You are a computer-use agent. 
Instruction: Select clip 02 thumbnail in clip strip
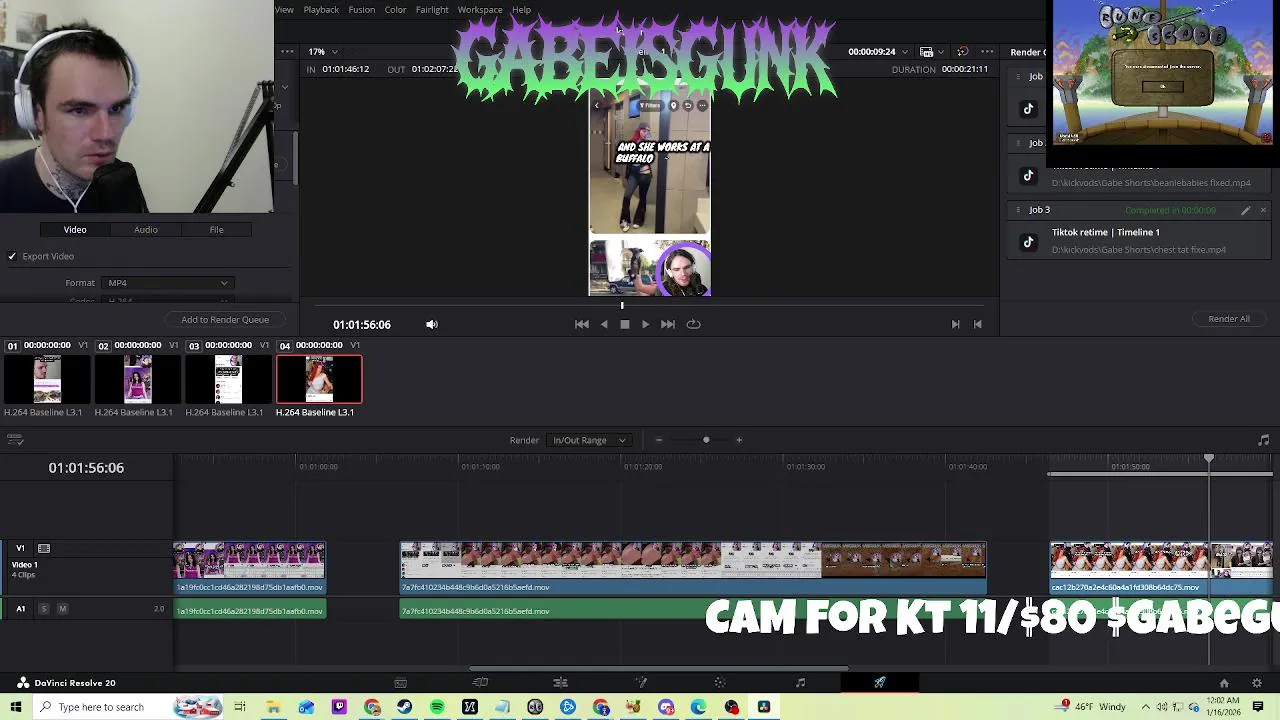pos(138,379)
